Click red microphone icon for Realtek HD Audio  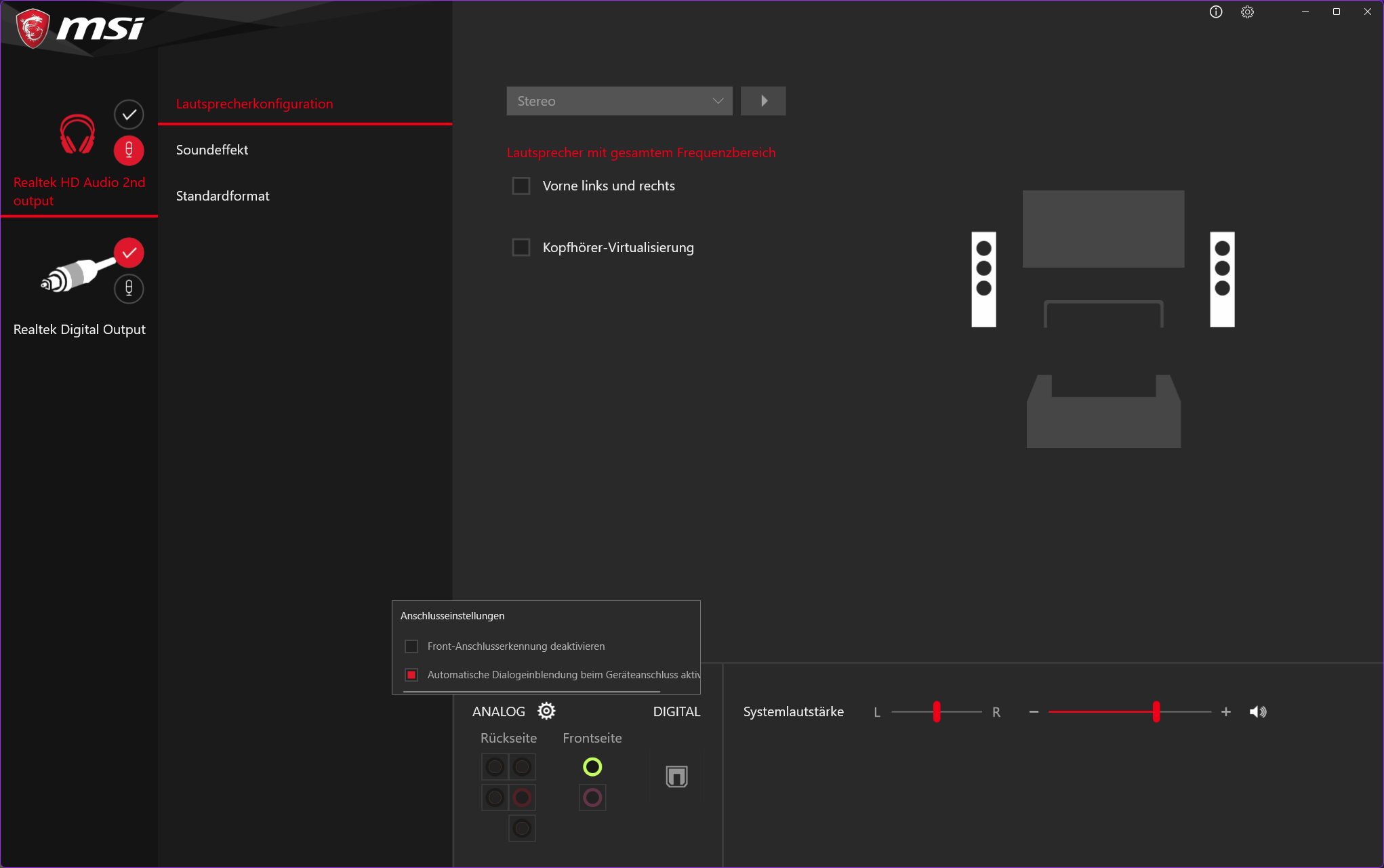point(129,150)
